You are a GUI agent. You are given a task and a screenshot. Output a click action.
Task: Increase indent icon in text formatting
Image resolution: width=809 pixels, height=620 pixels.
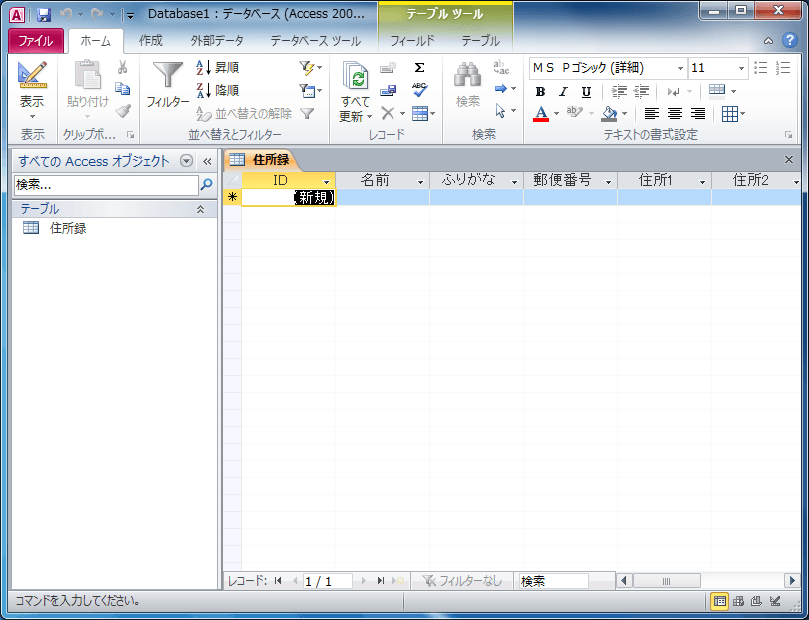[x=641, y=91]
